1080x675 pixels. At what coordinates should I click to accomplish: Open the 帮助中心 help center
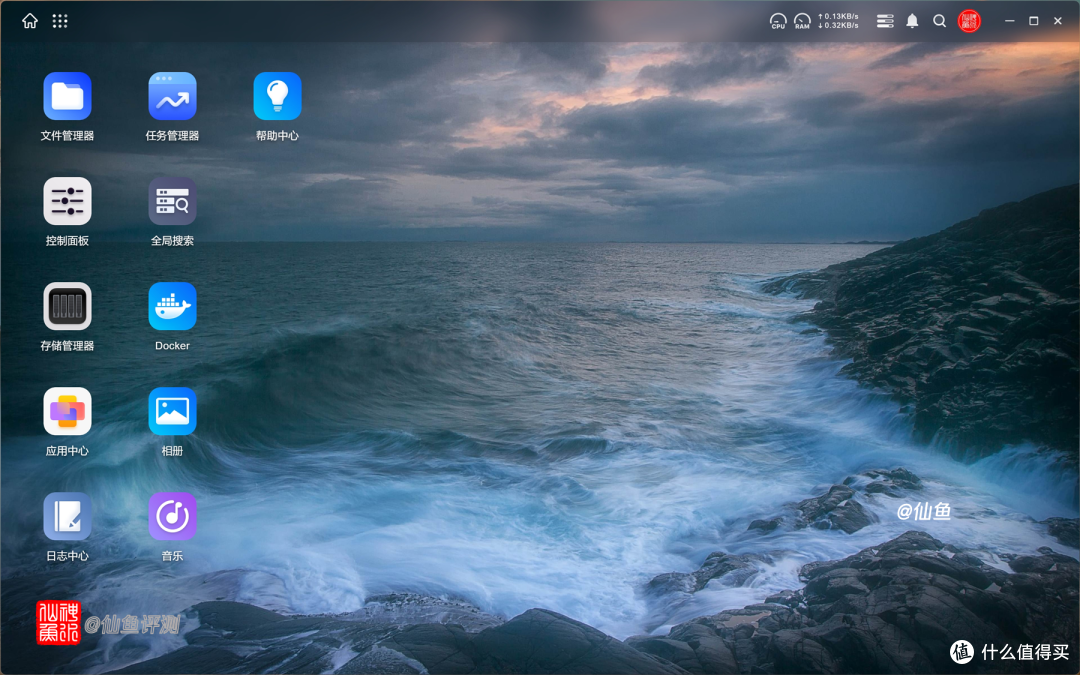[277, 97]
